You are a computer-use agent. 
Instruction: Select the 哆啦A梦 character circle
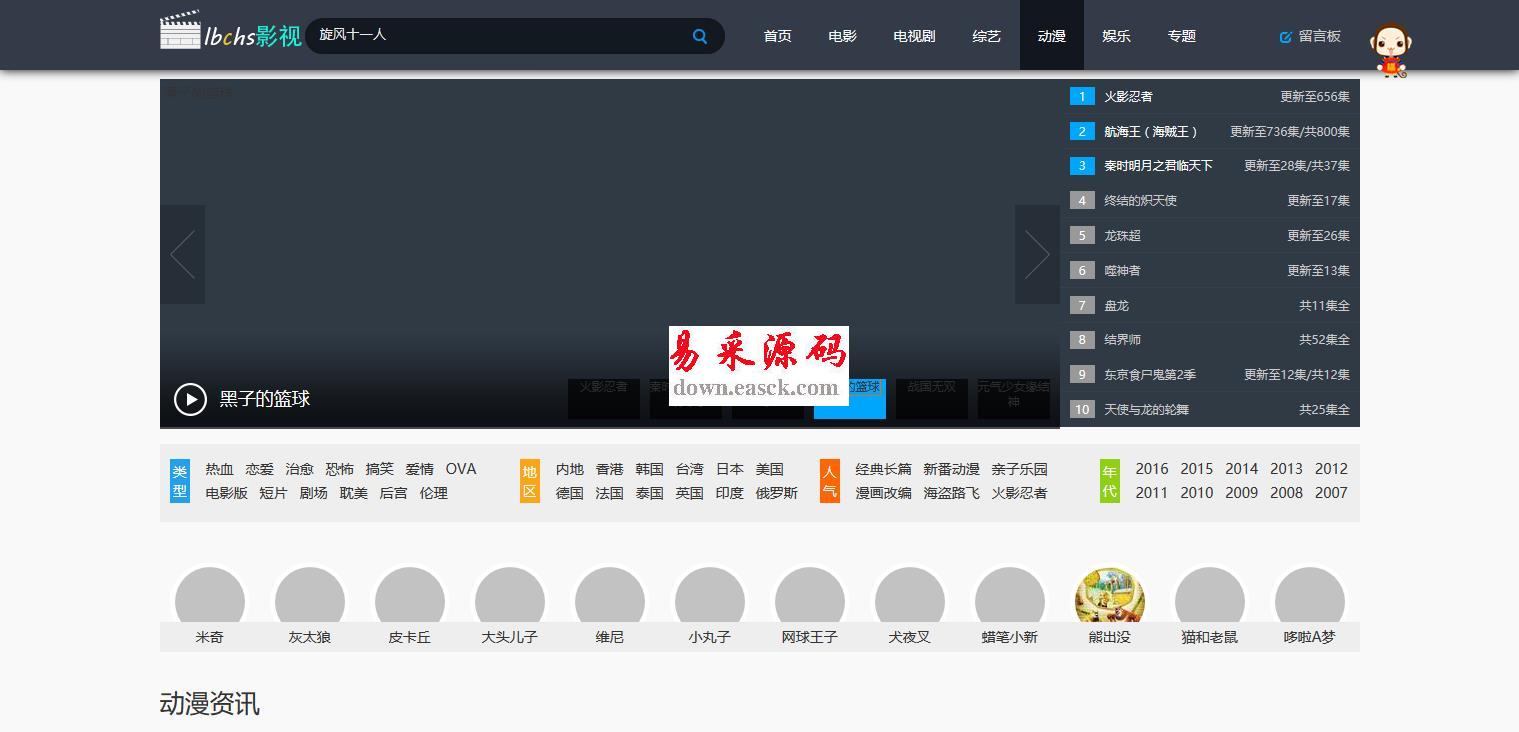(x=1309, y=601)
